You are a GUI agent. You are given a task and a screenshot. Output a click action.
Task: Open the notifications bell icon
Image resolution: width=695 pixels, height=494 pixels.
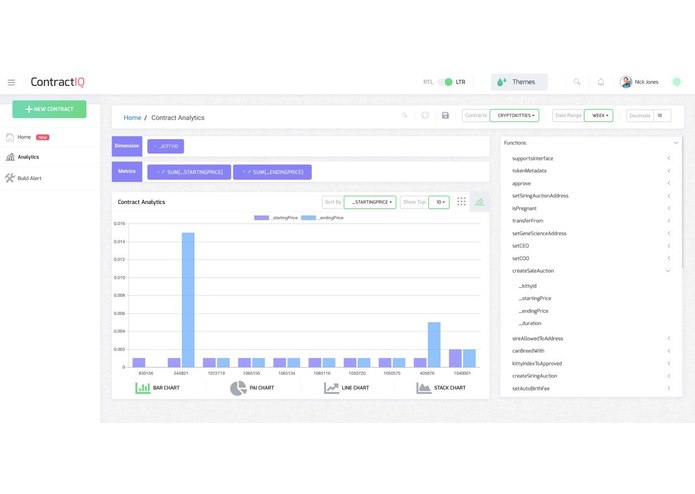coord(601,82)
